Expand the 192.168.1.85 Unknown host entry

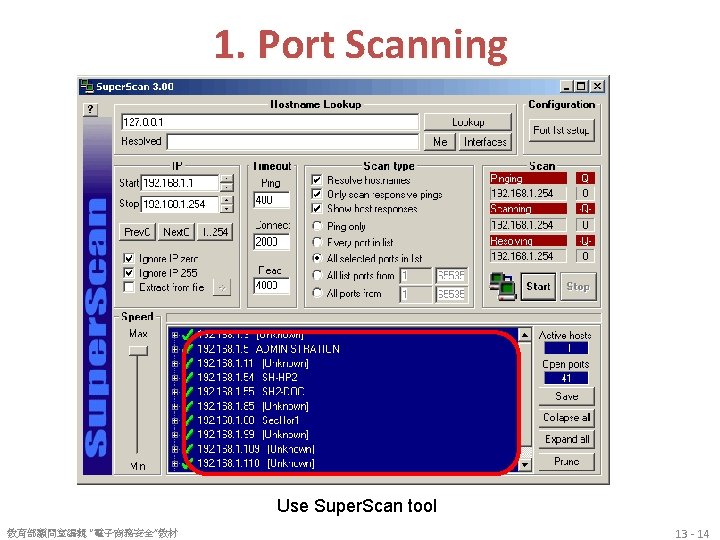pyautogui.click(x=175, y=406)
